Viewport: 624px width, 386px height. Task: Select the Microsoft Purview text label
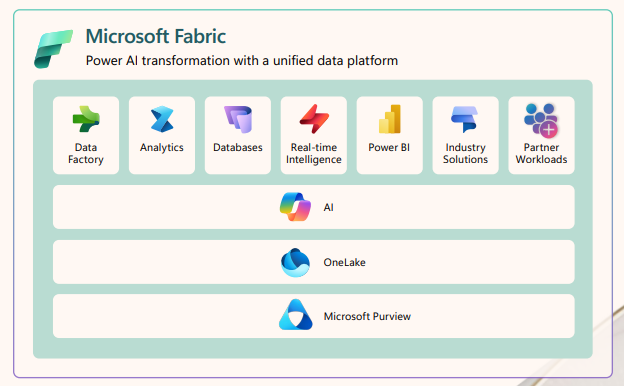pos(367,316)
